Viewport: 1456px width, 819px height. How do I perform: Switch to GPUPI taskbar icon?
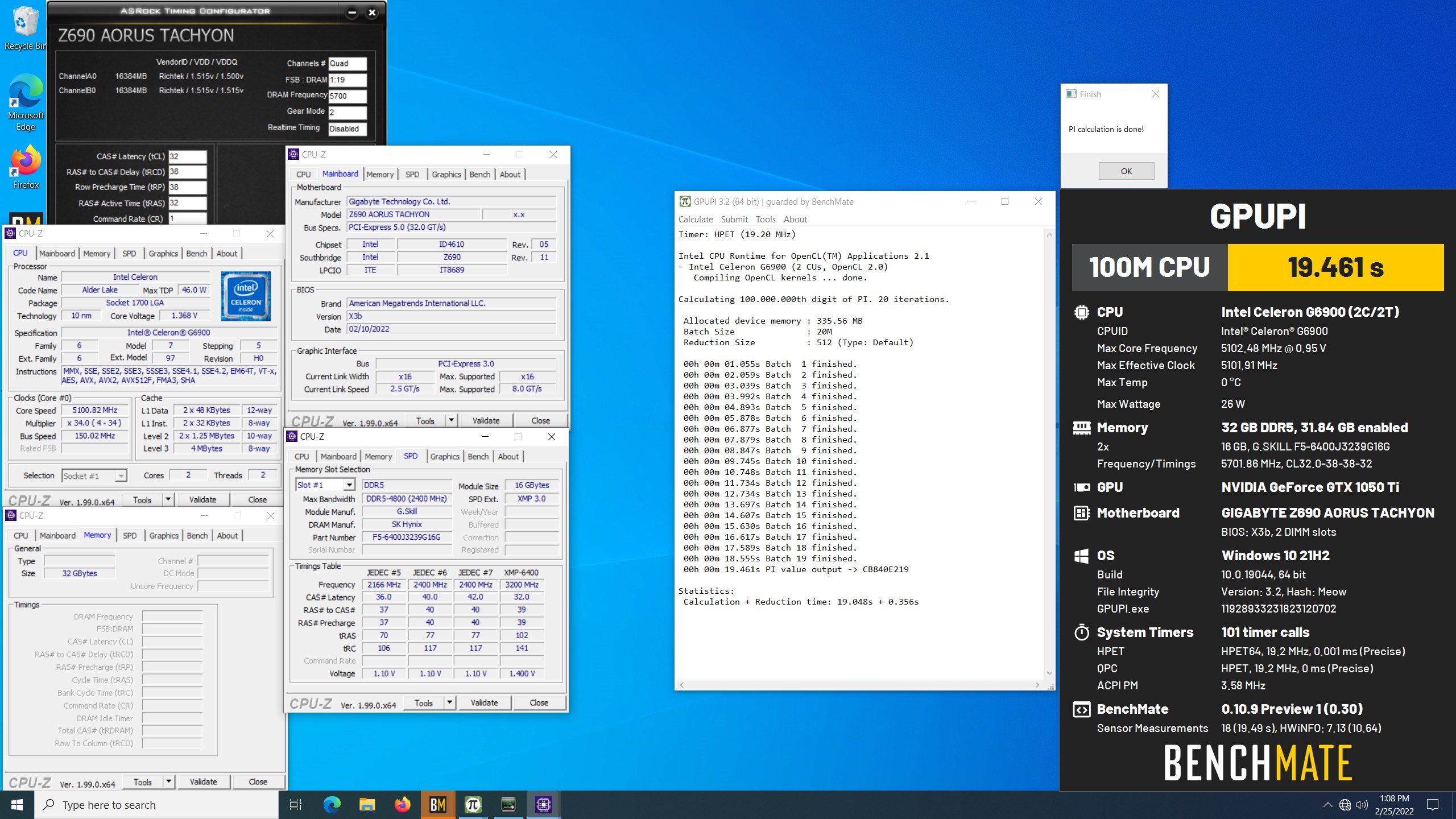(x=473, y=805)
